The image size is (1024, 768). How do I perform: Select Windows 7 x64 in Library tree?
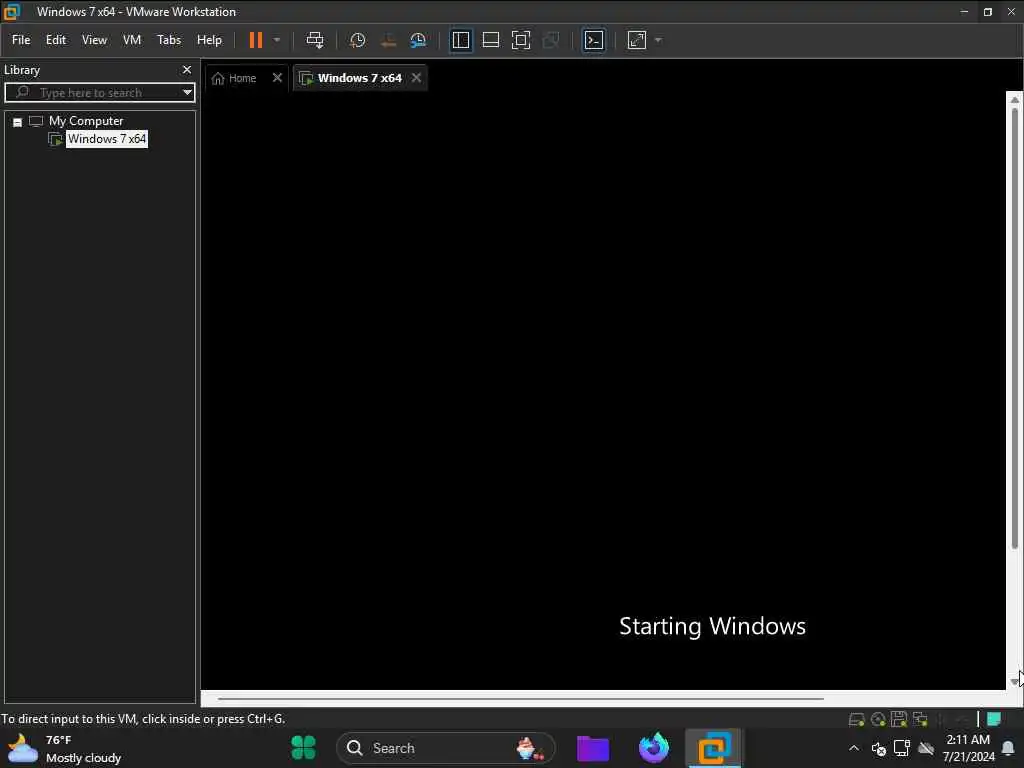pyautogui.click(x=107, y=139)
